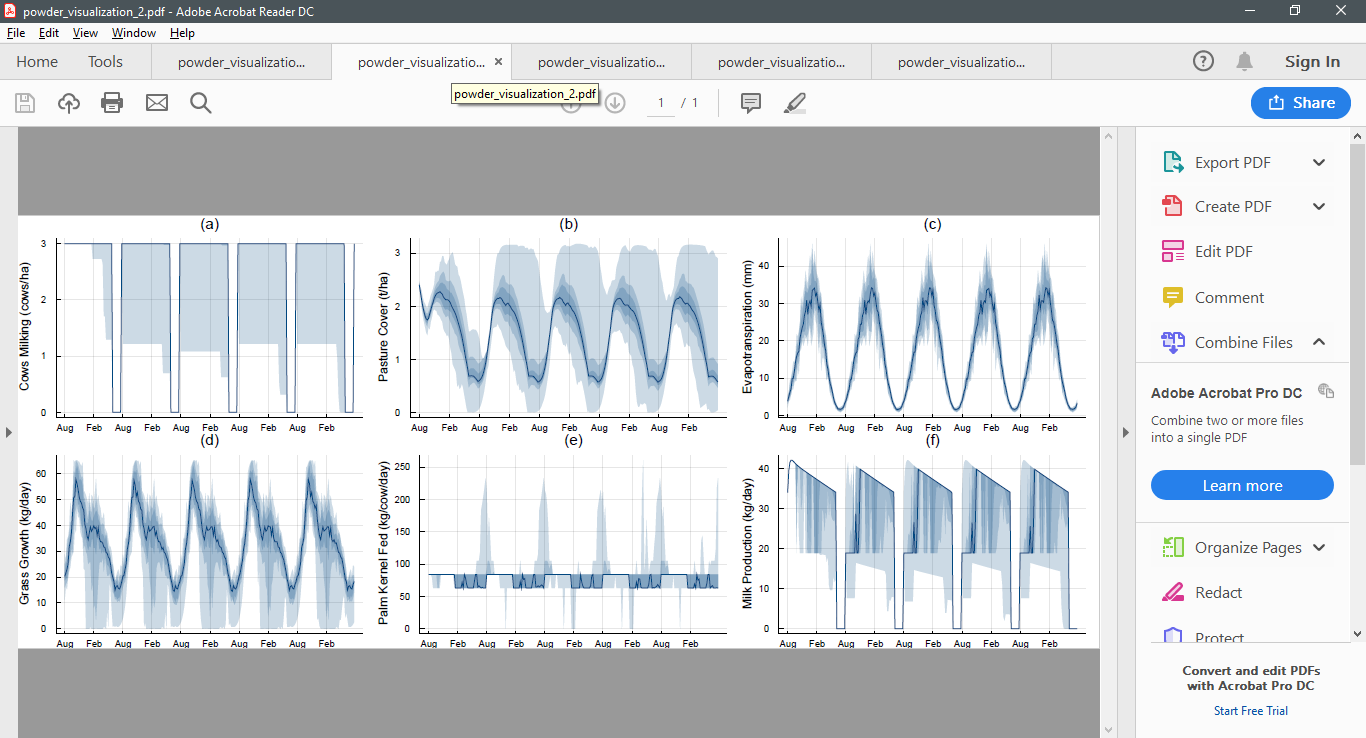The image size is (1366, 738).
Task: Switch to the Tools tab
Action: point(105,62)
